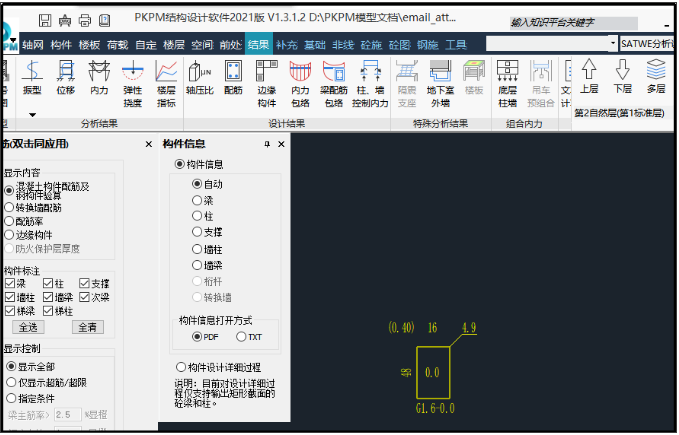This screenshot has width=679, height=435.
Task: Click the 梁主筋率 value field 2.5
Action: tap(68, 415)
